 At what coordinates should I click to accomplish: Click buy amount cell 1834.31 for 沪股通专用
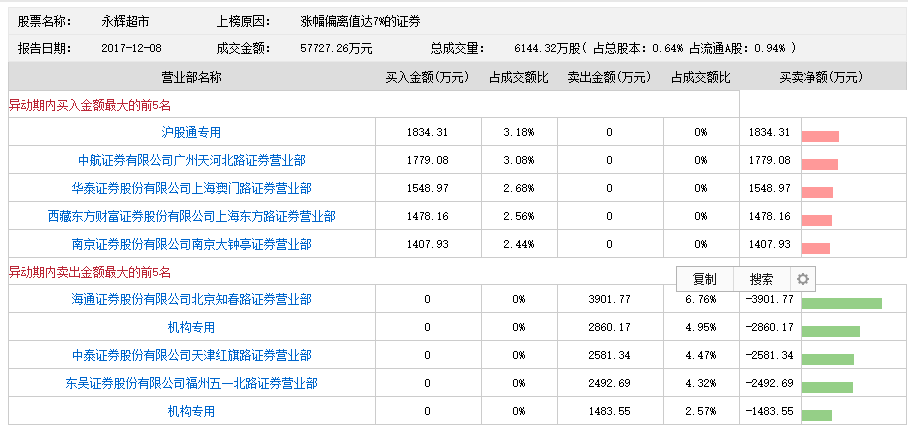click(427, 133)
